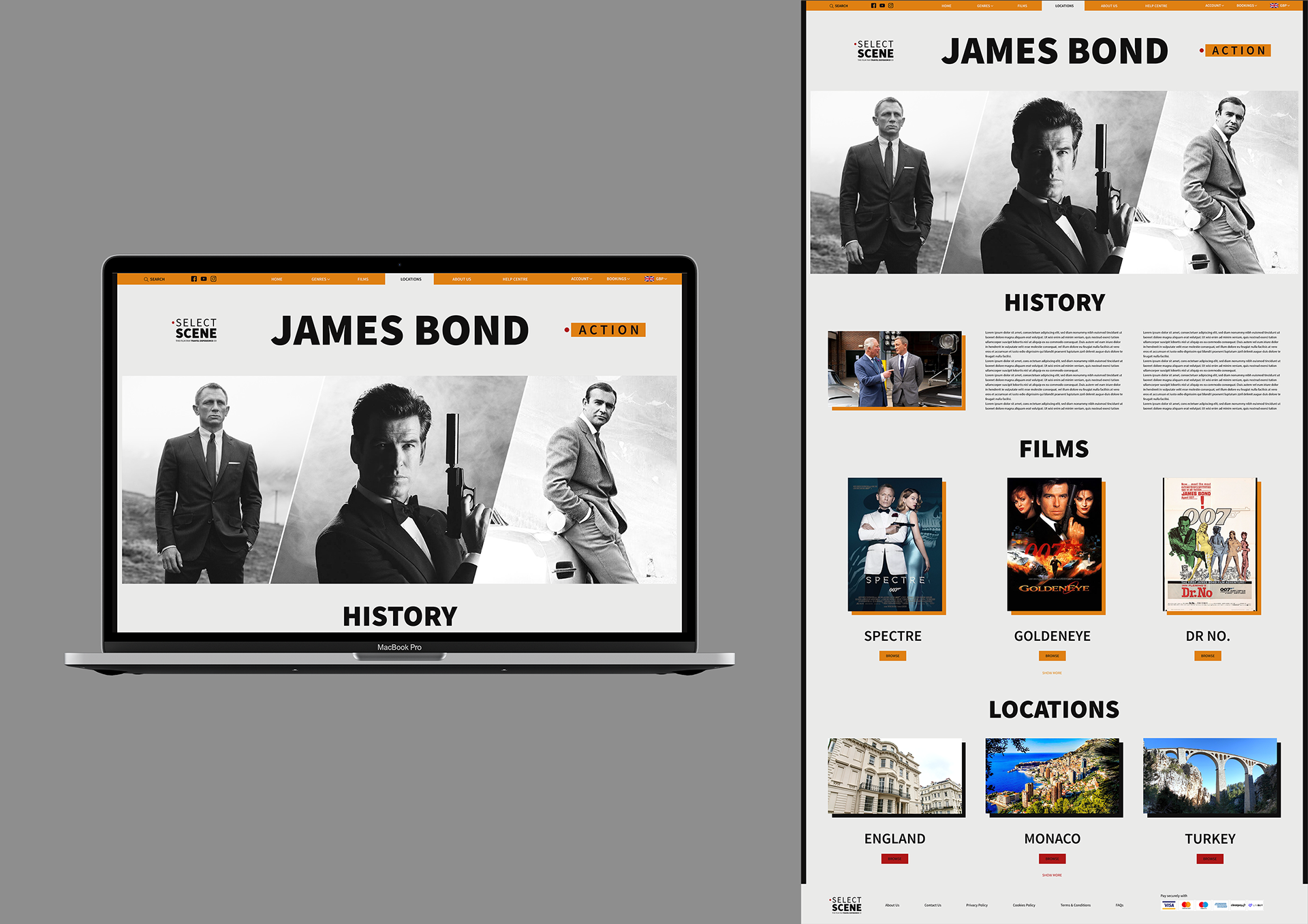Expand the Genres dropdown on the laptop screen
1308x924 pixels.
pyautogui.click(x=320, y=279)
